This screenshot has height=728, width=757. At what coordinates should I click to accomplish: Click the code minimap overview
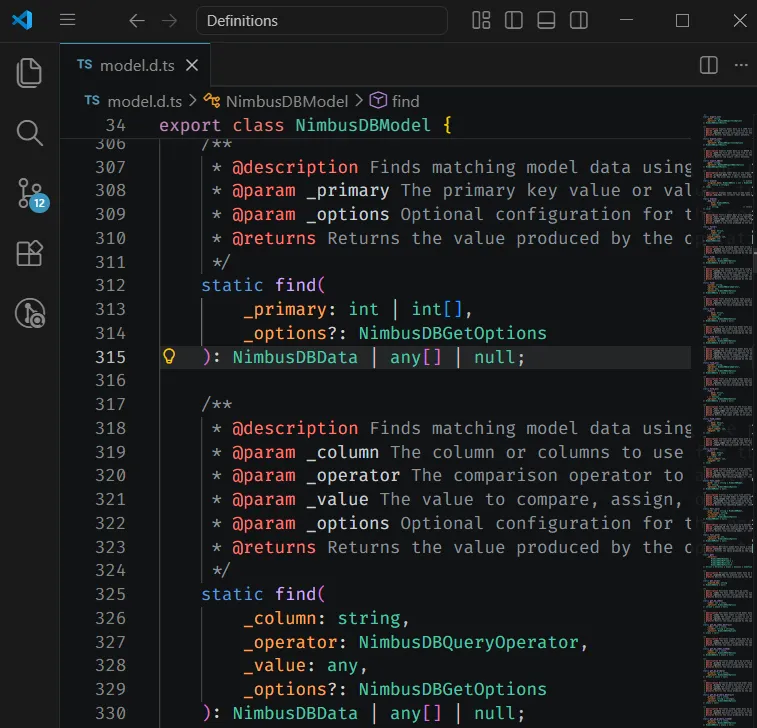coord(728,420)
